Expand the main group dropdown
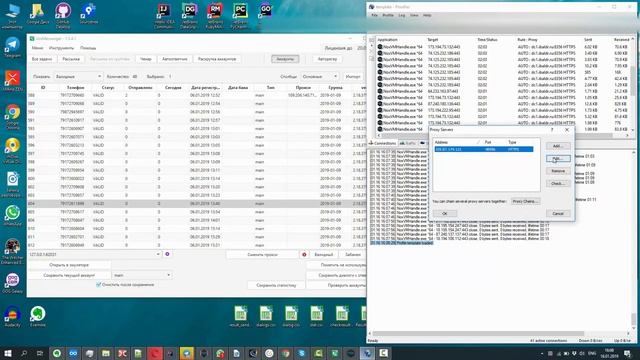 pyautogui.click(x=142, y=275)
